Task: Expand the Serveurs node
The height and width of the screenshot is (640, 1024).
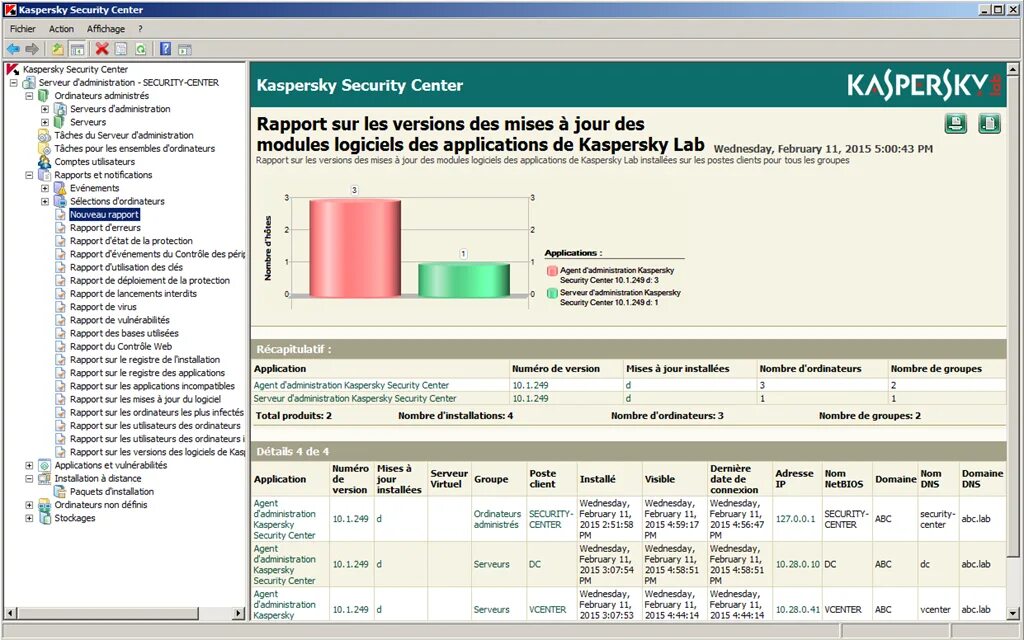Action: click(44, 122)
